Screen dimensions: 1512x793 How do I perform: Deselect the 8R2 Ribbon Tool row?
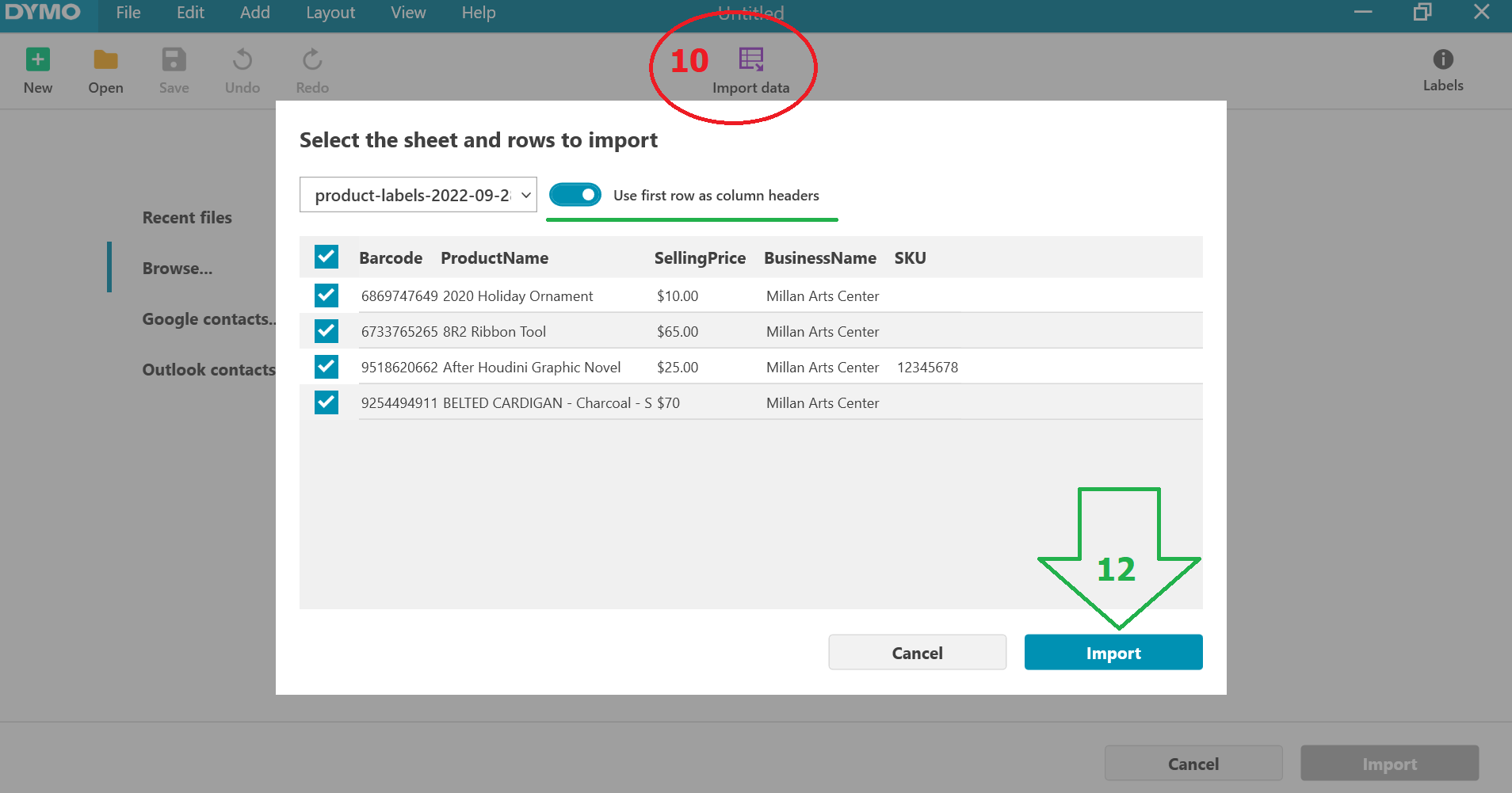[x=326, y=331]
